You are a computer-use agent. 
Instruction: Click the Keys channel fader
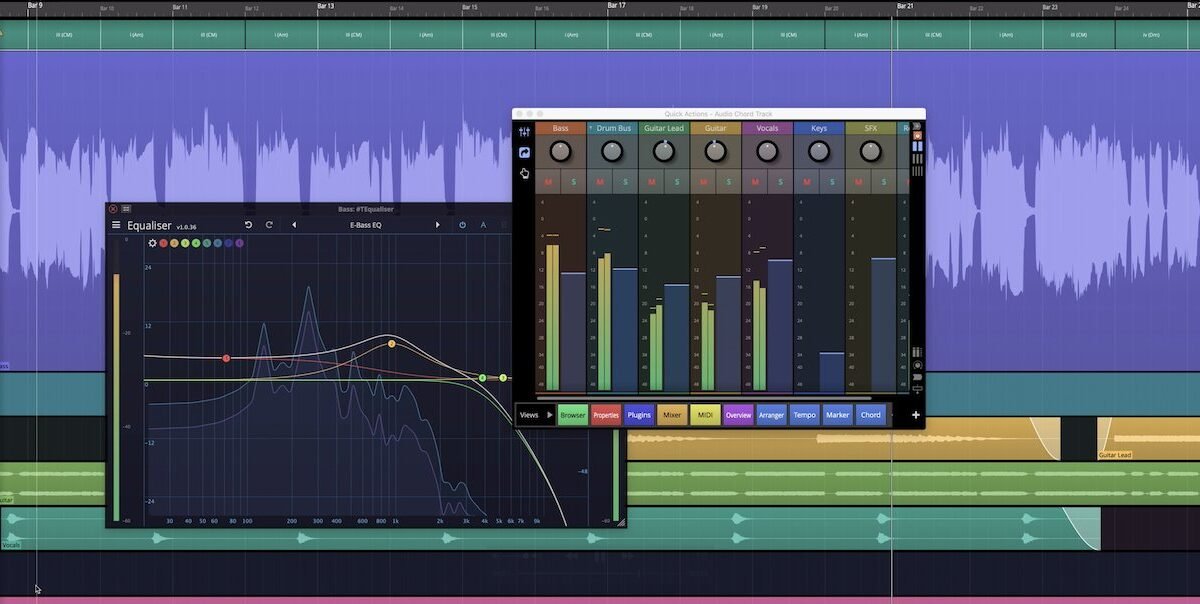832,371
